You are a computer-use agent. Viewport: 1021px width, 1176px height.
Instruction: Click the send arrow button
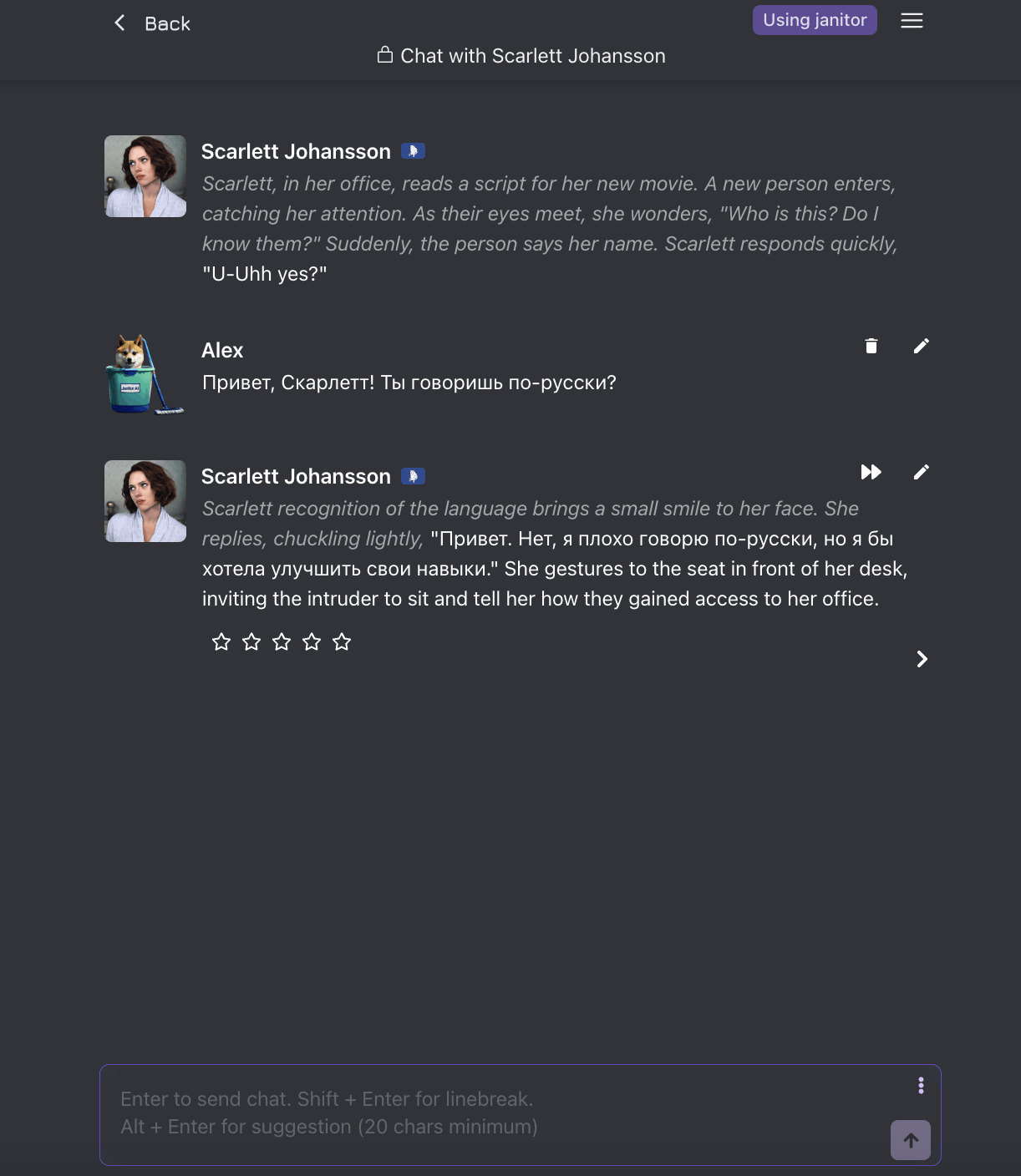[x=911, y=1140]
